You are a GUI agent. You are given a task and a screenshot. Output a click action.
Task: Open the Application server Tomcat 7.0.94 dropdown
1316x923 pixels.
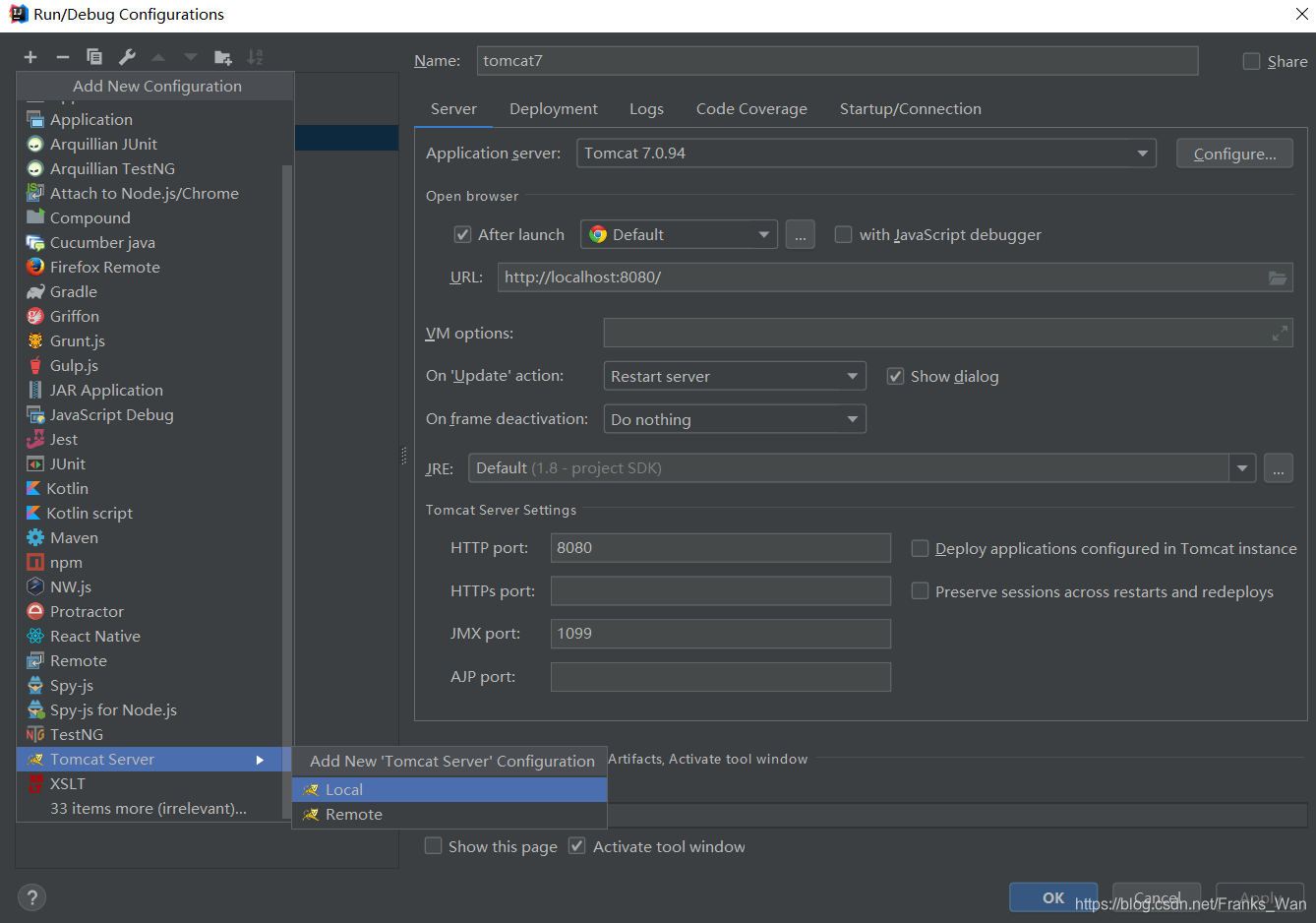tap(866, 154)
